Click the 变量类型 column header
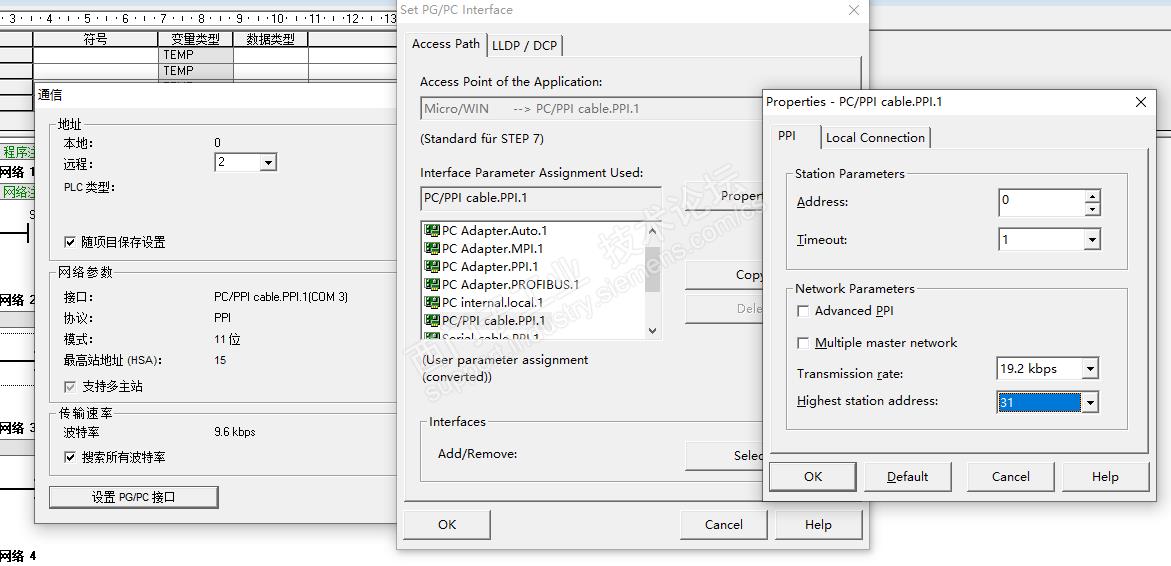This screenshot has height=566, width=1171. tap(196, 39)
